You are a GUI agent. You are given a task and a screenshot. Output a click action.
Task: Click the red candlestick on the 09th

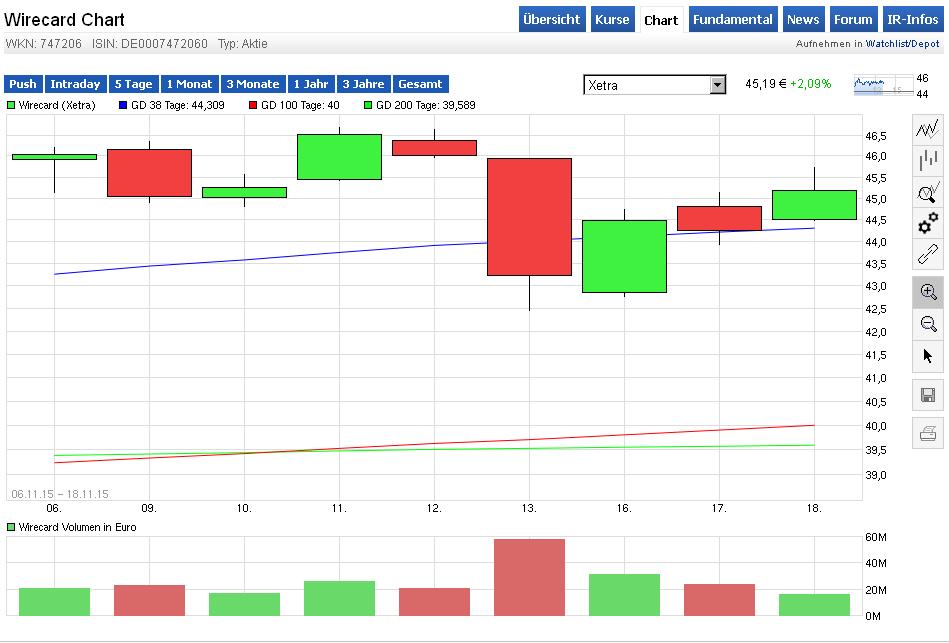tap(149, 173)
